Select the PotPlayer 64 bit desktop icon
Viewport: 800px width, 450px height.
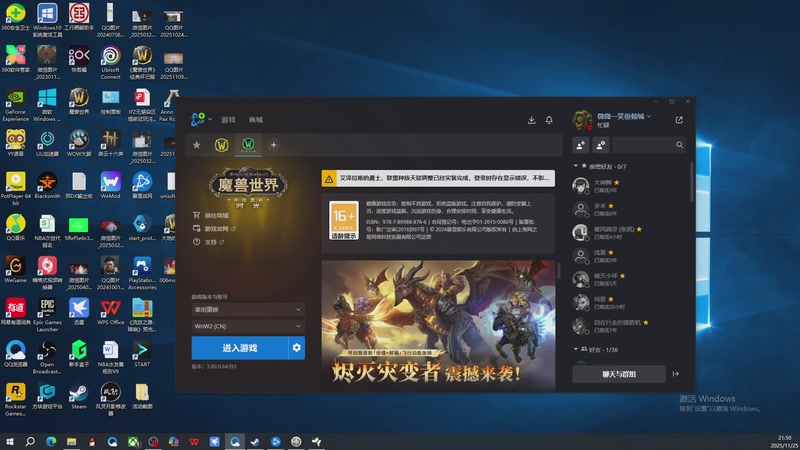click(x=15, y=189)
